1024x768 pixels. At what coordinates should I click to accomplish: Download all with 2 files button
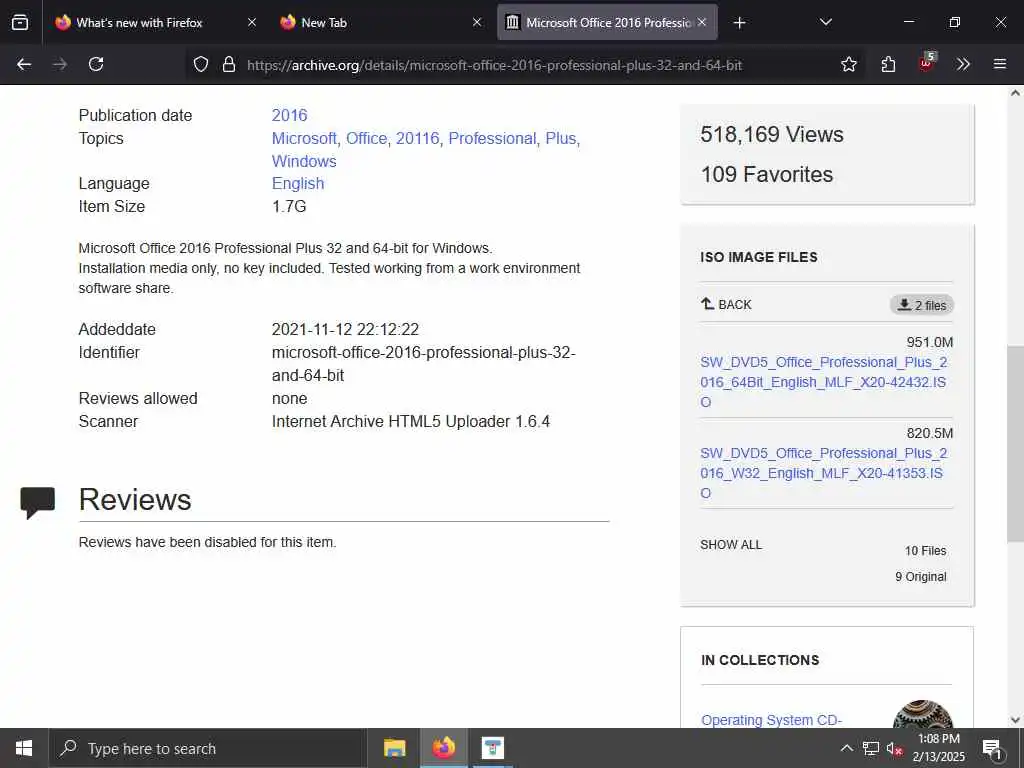(921, 305)
